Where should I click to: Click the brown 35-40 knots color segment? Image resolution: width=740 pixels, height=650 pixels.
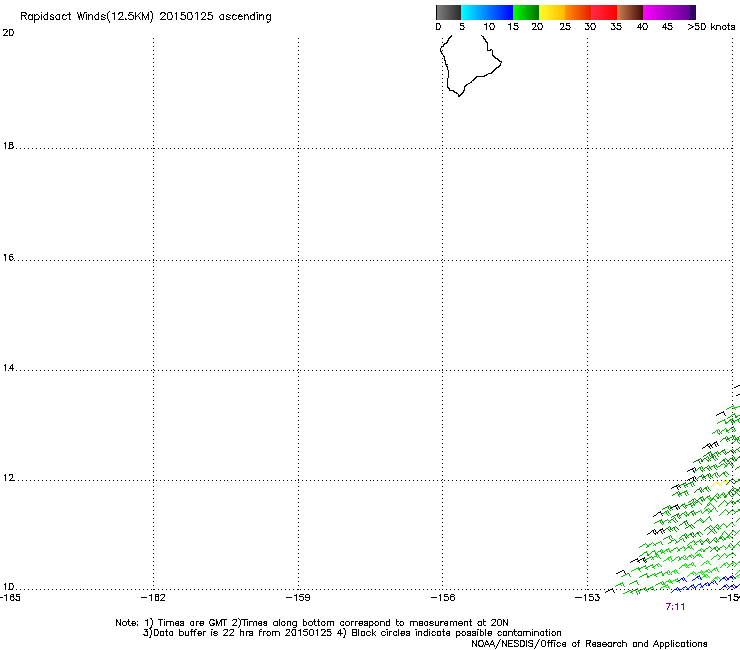[630, 12]
